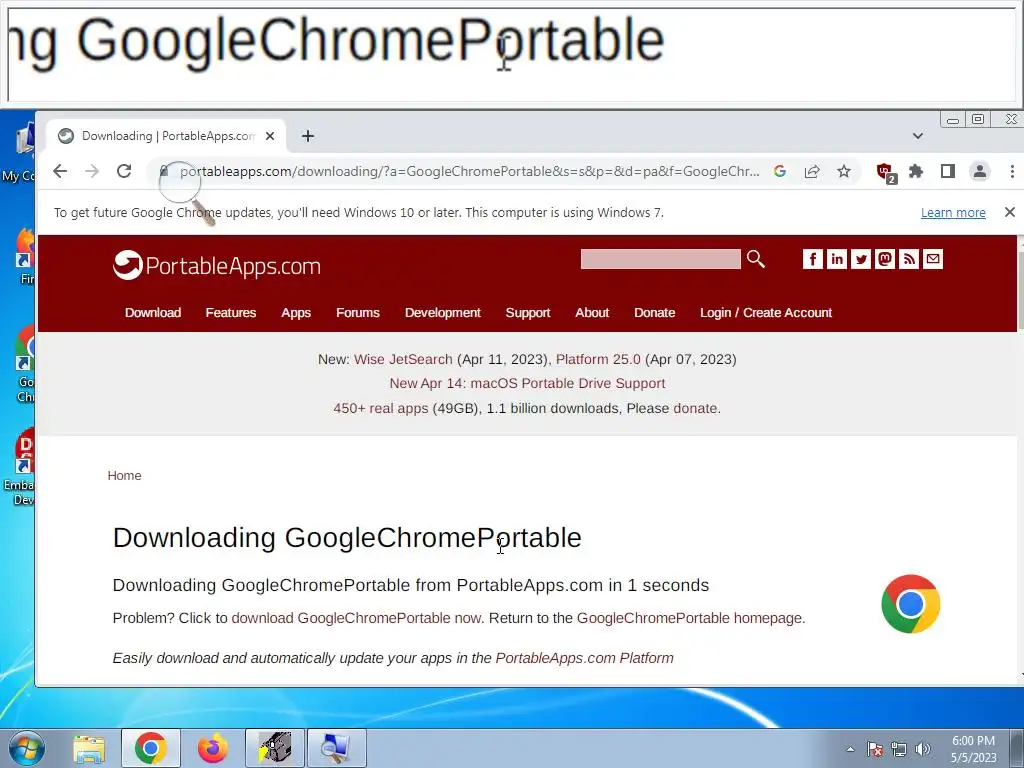
Task: Open File Explorer from the taskbar
Action: point(89,748)
